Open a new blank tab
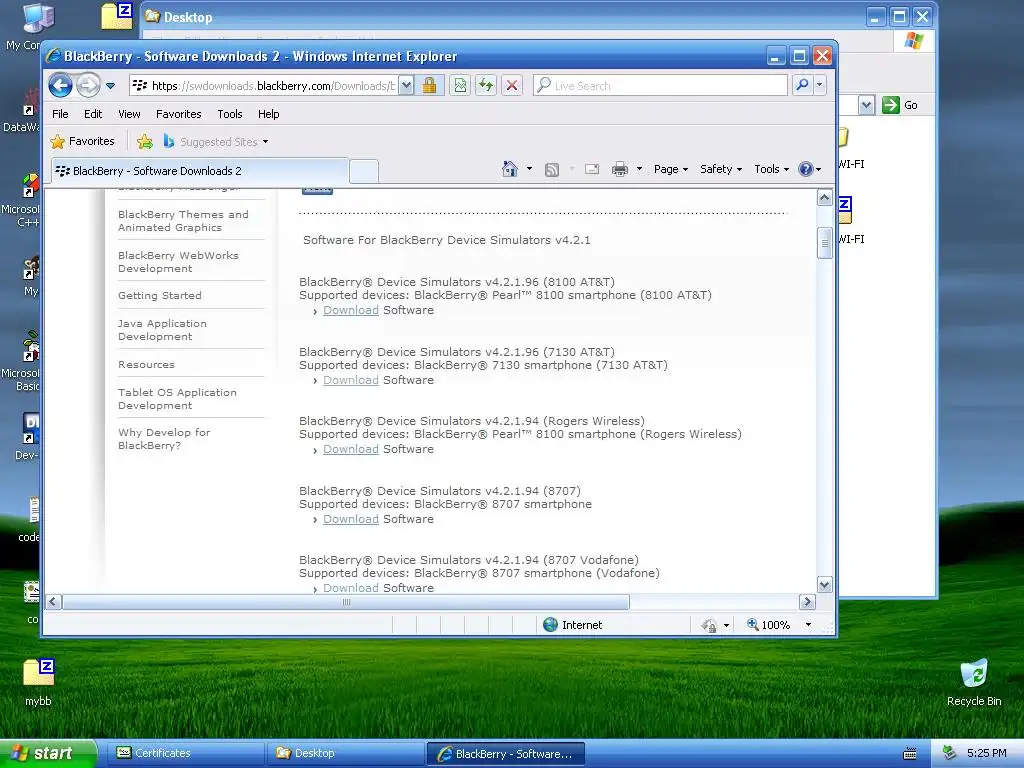 [x=364, y=172]
